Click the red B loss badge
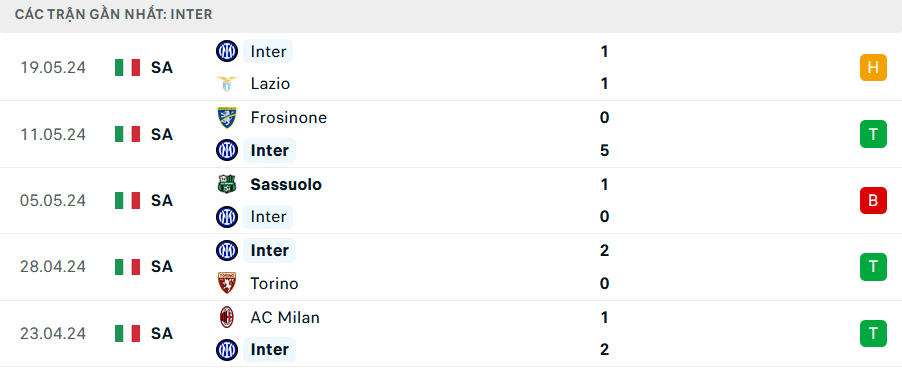Viewport: 902px width, 374px height. (x=873, y=200)
